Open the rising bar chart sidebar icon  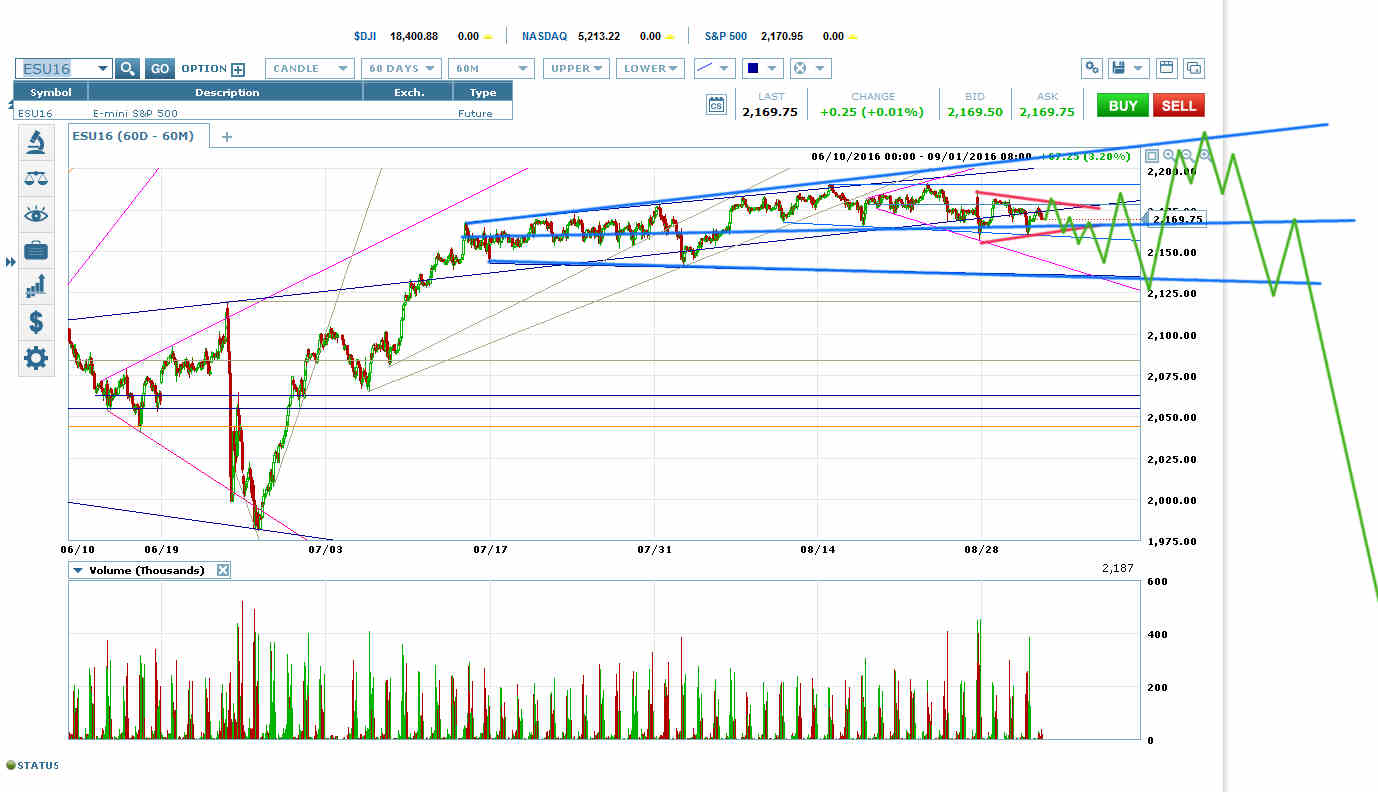[x=36, y=286]
